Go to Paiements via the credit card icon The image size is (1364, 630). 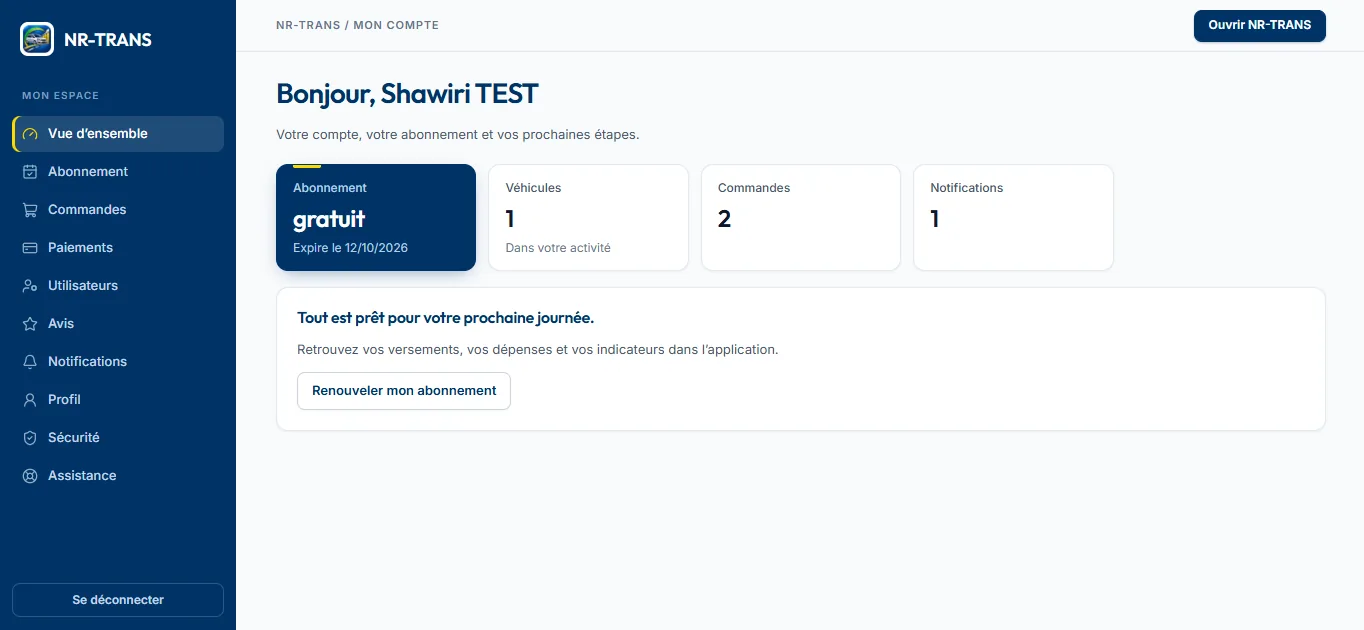click(x=30, y=248)
